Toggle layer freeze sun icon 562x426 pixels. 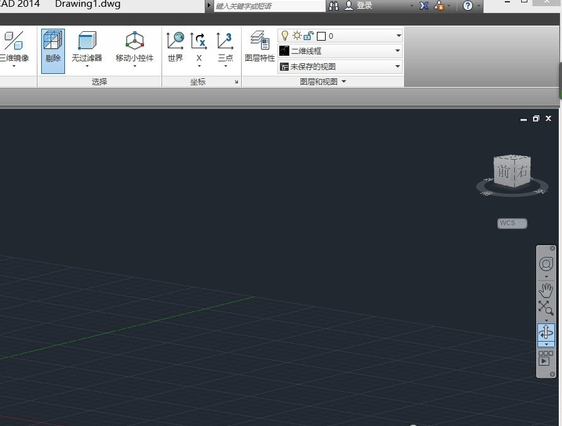click(296, 35)
